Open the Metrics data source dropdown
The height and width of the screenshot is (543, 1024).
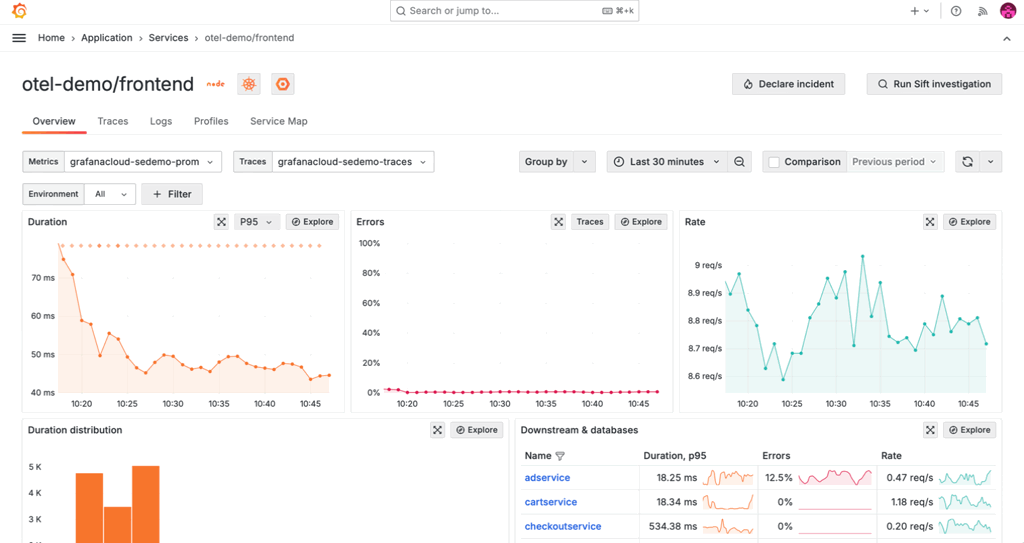142,162
